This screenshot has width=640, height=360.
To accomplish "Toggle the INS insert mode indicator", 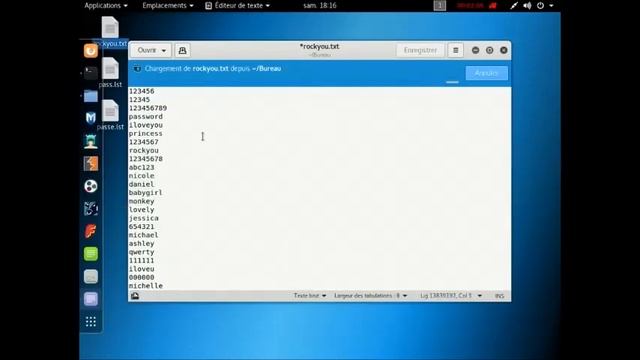I will click(x=500, y=296).
